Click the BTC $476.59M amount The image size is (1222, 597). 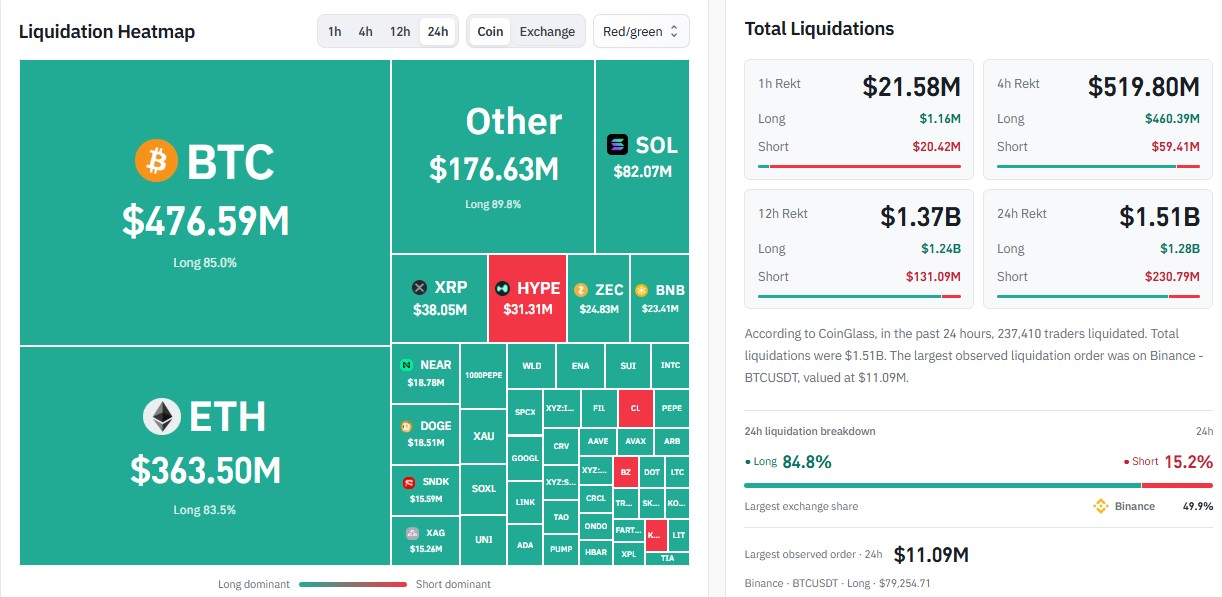pos(206,222)
